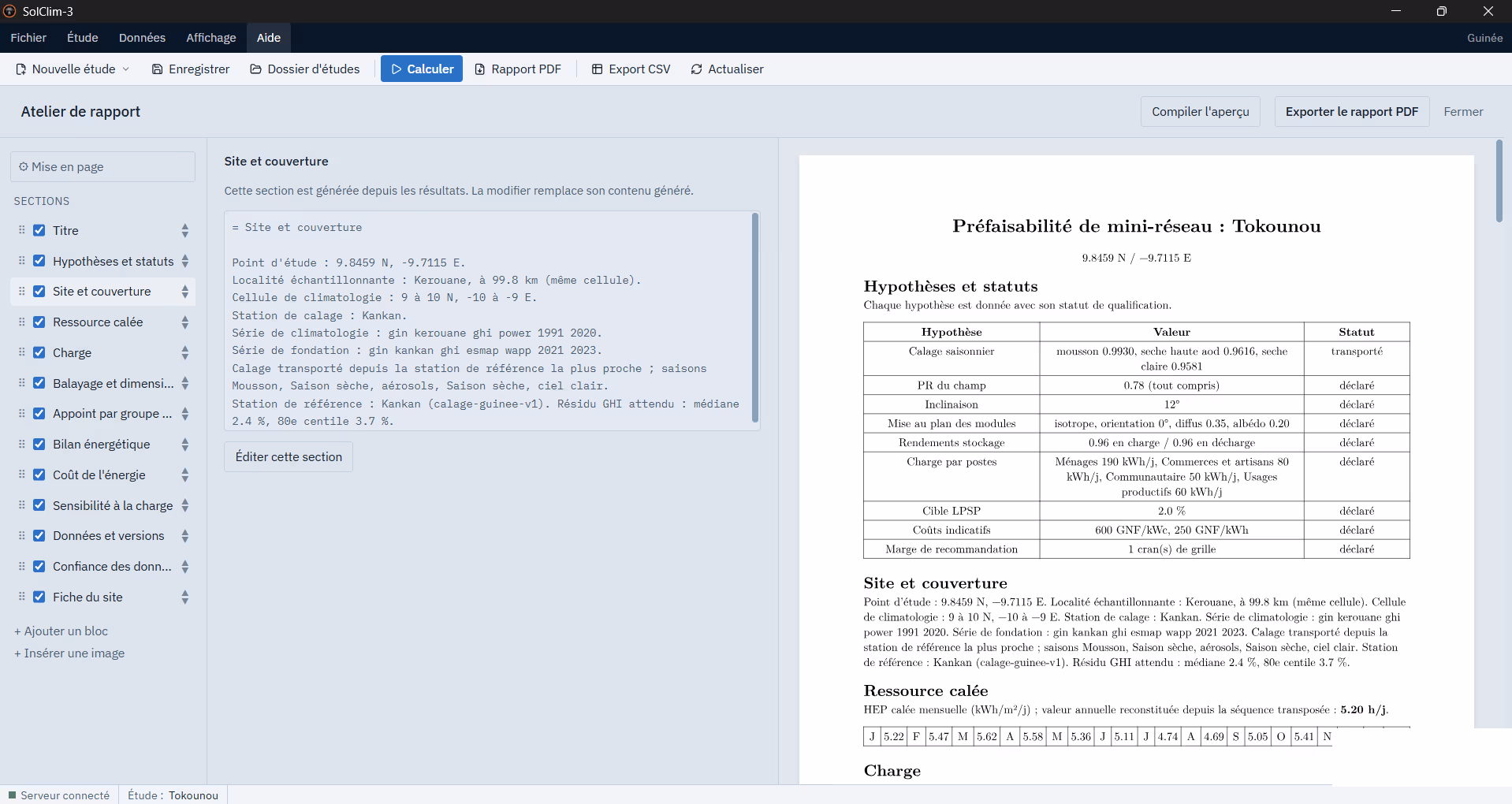
Task: Open the Aide menu
Action: coord(269,38)
